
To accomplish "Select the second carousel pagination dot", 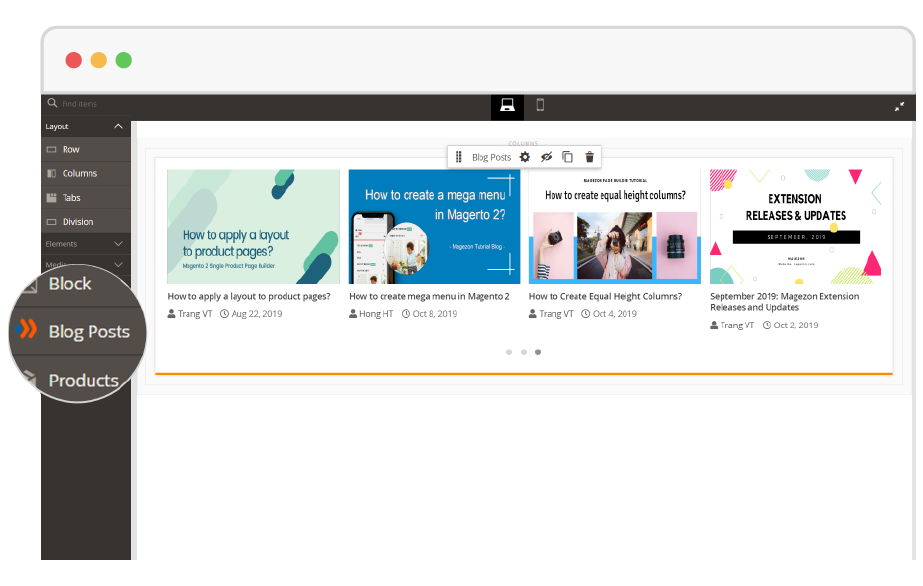I will click(x=523, y=352).
